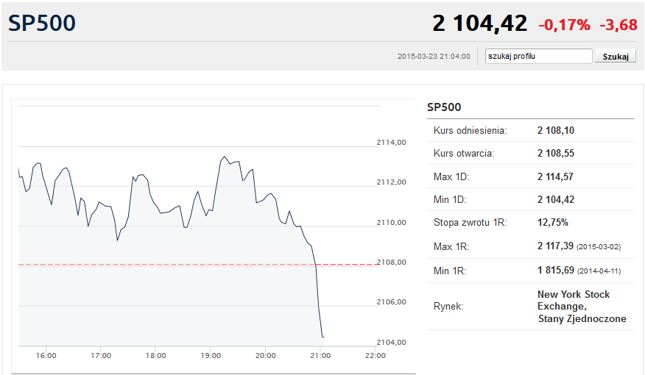Click the -0,17% percentage change
The image size is (645, 375).
click(564, 25)
